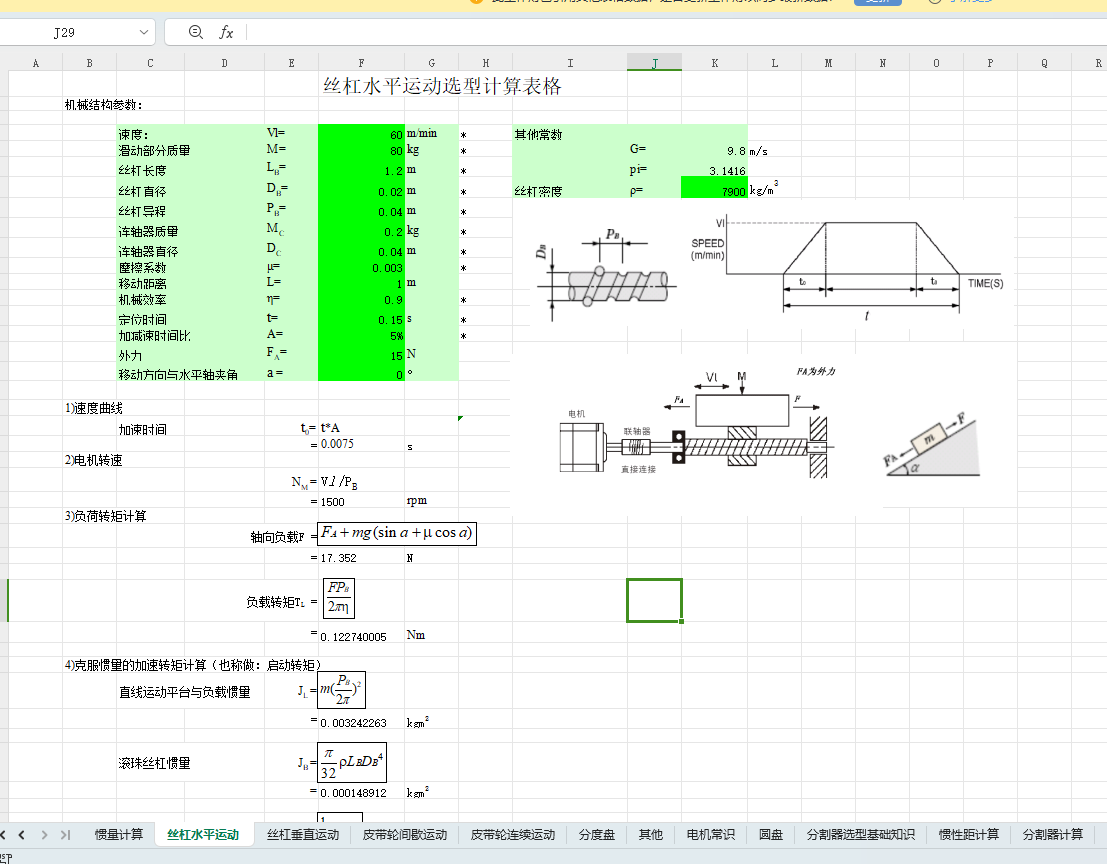Select the 分割器选型基础知识 sheet tab
This screenshot has height=864, width=1107.
(x=860, y=834)
